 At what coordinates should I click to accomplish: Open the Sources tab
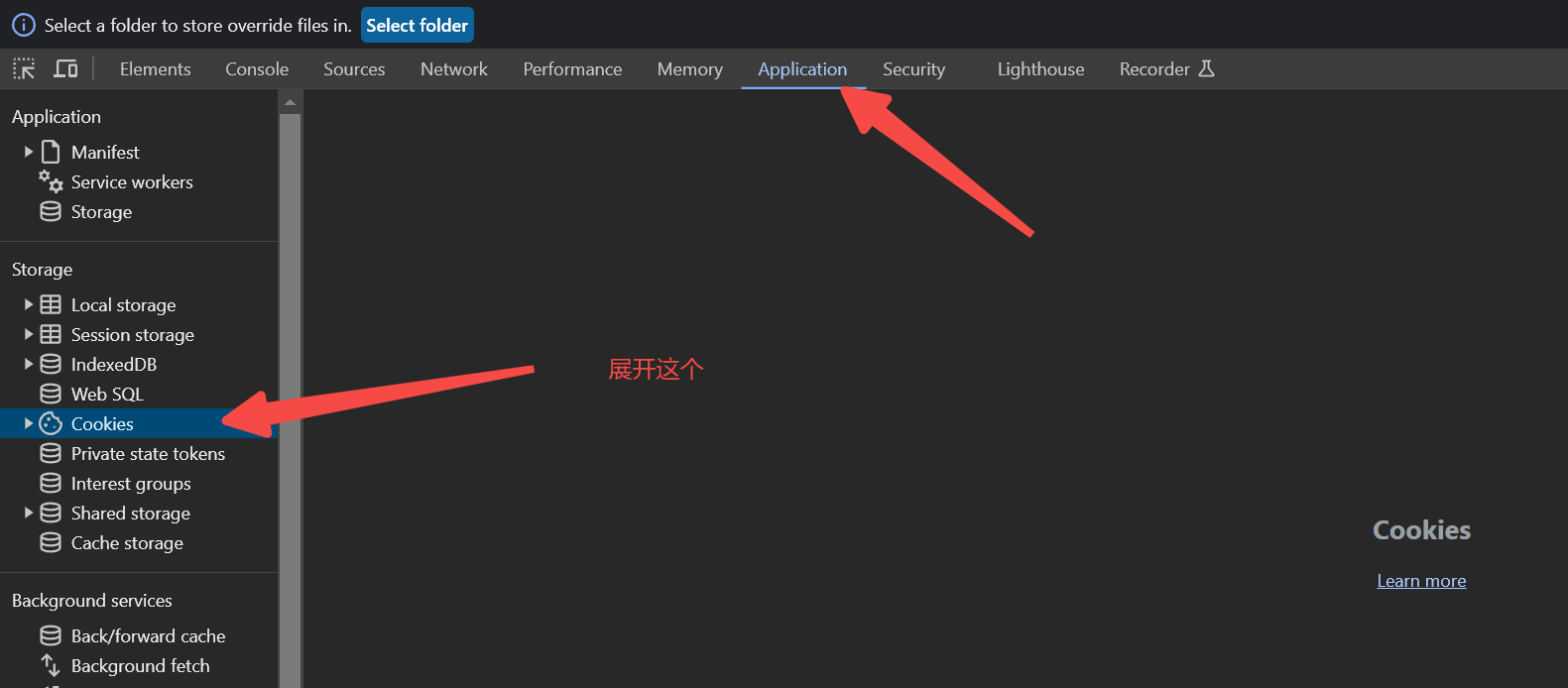click(354, 68)
